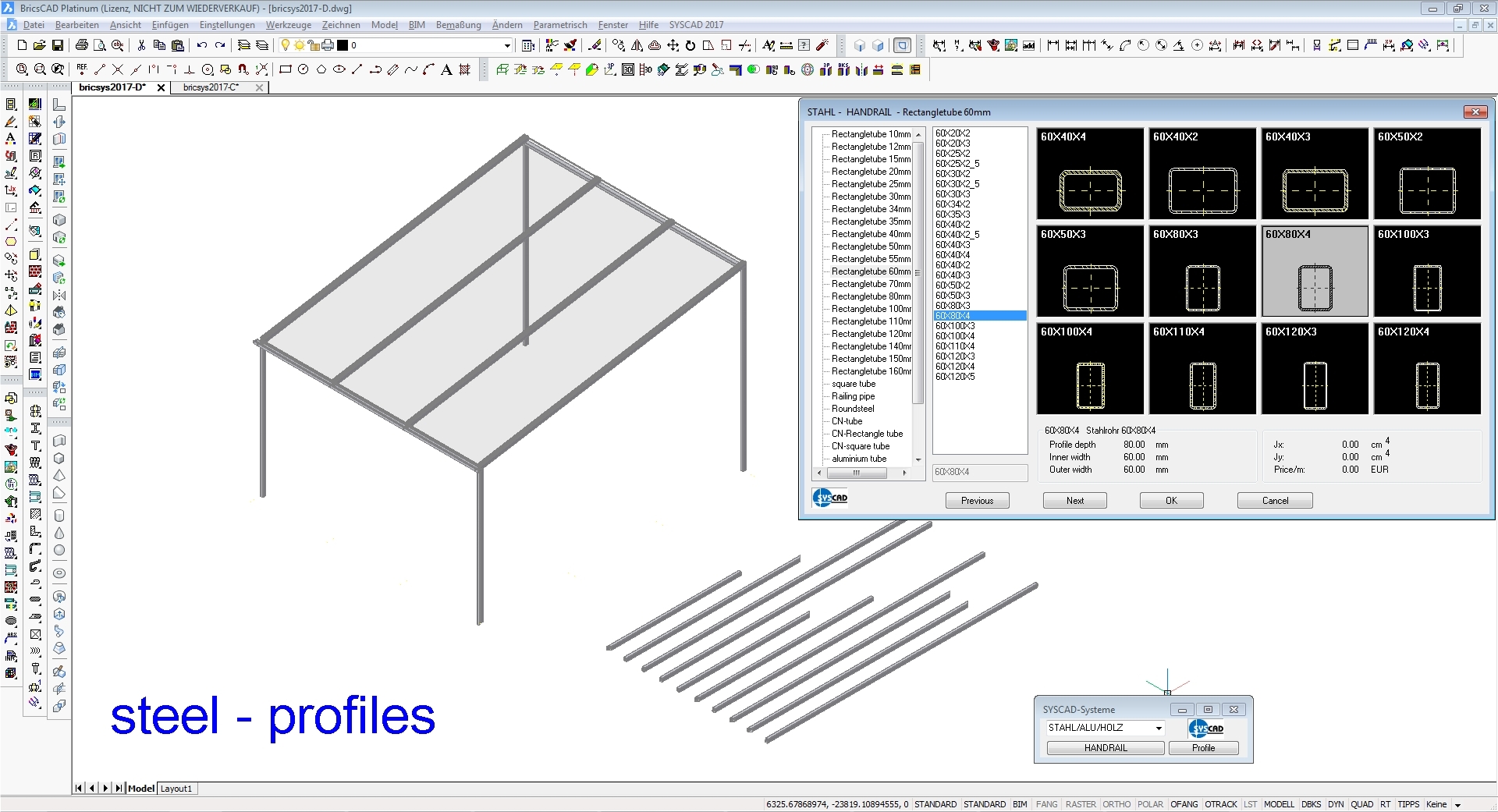Save drawing with the floppy disk icon
The width and height of the screenshot is (1498, 812).
[57, 45]
